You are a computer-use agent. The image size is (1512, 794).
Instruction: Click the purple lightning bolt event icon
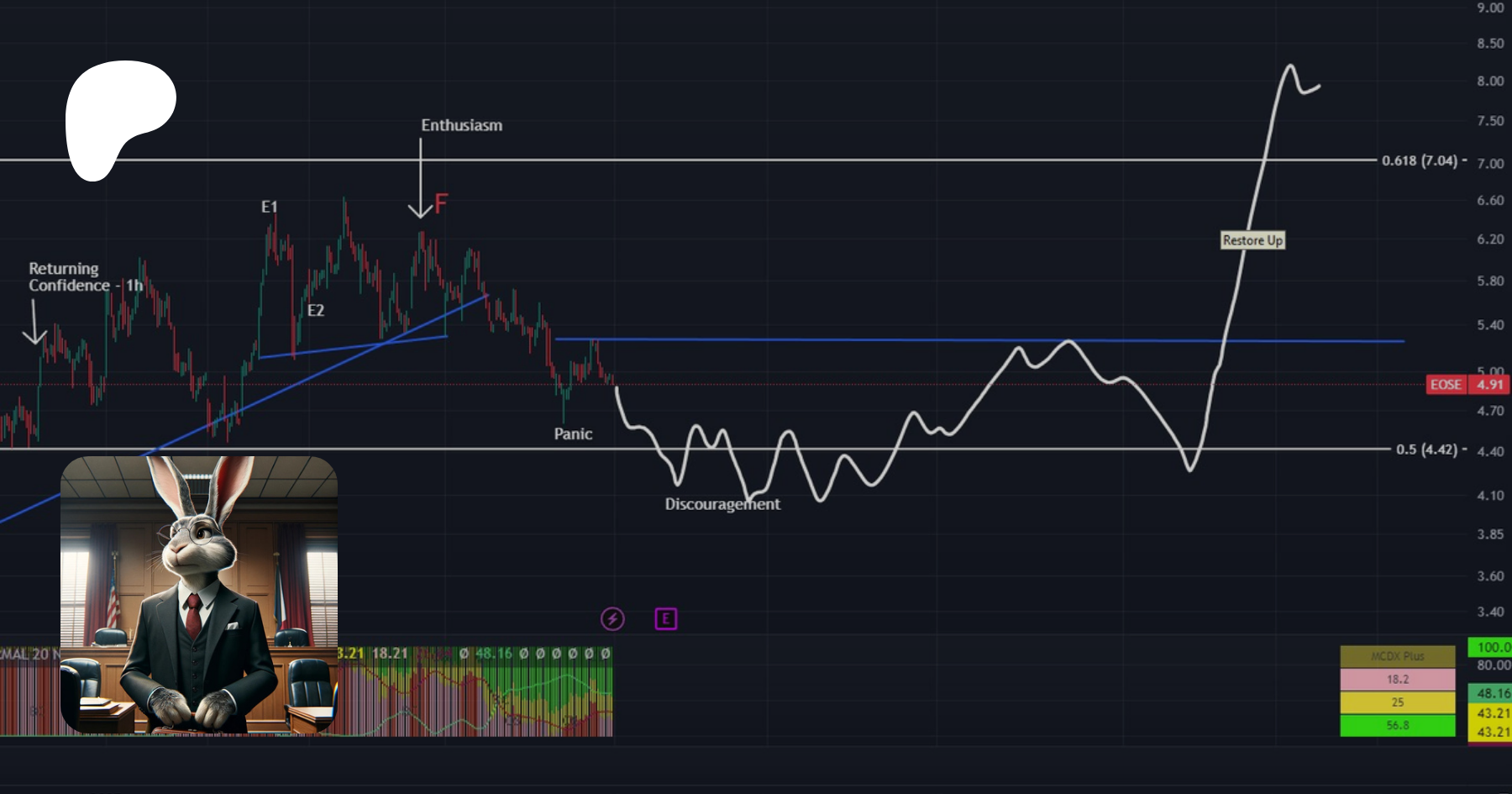coord(612,619)
